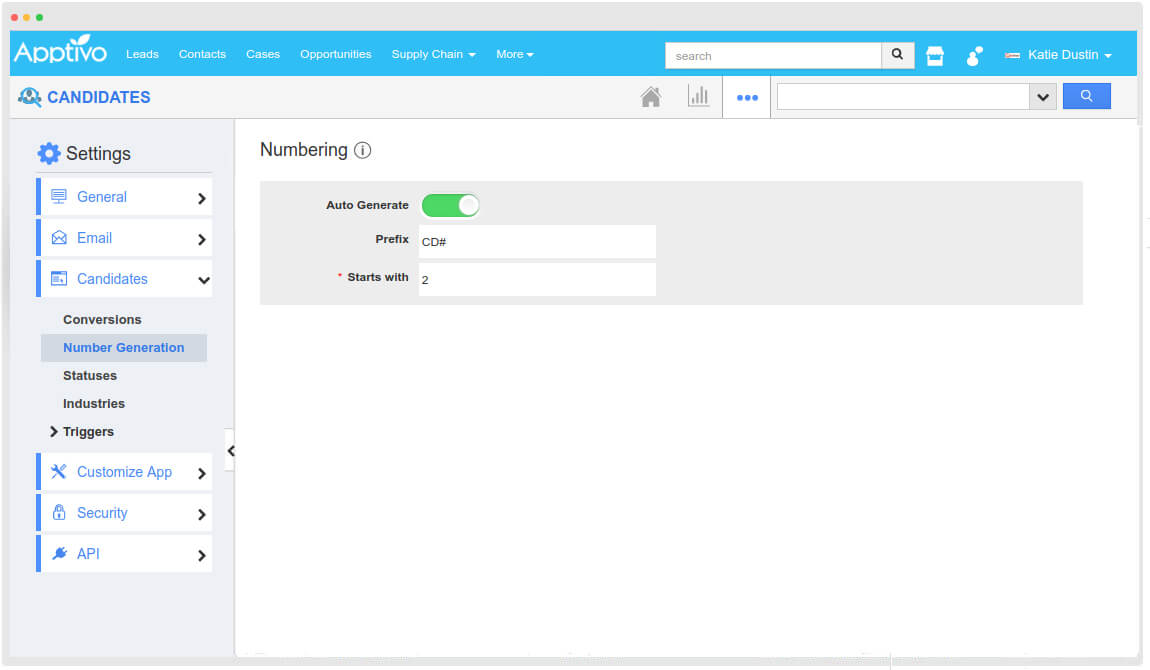1150x670 pixels.
Task: Switch to the Opportunities menu
Action: pos(335,54)
